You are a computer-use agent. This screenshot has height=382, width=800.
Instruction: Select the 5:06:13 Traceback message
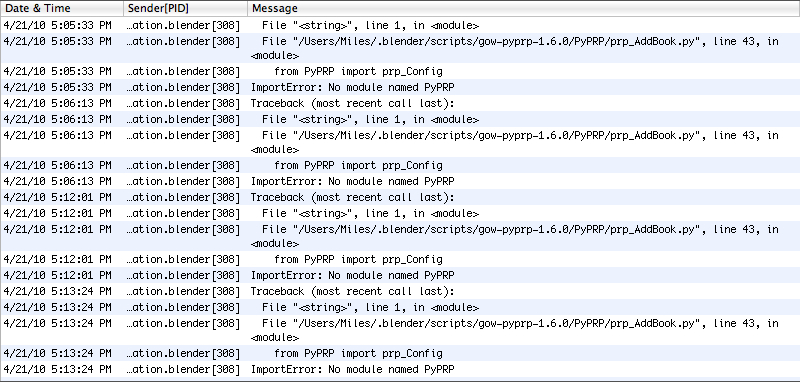[x=353, y=103]
